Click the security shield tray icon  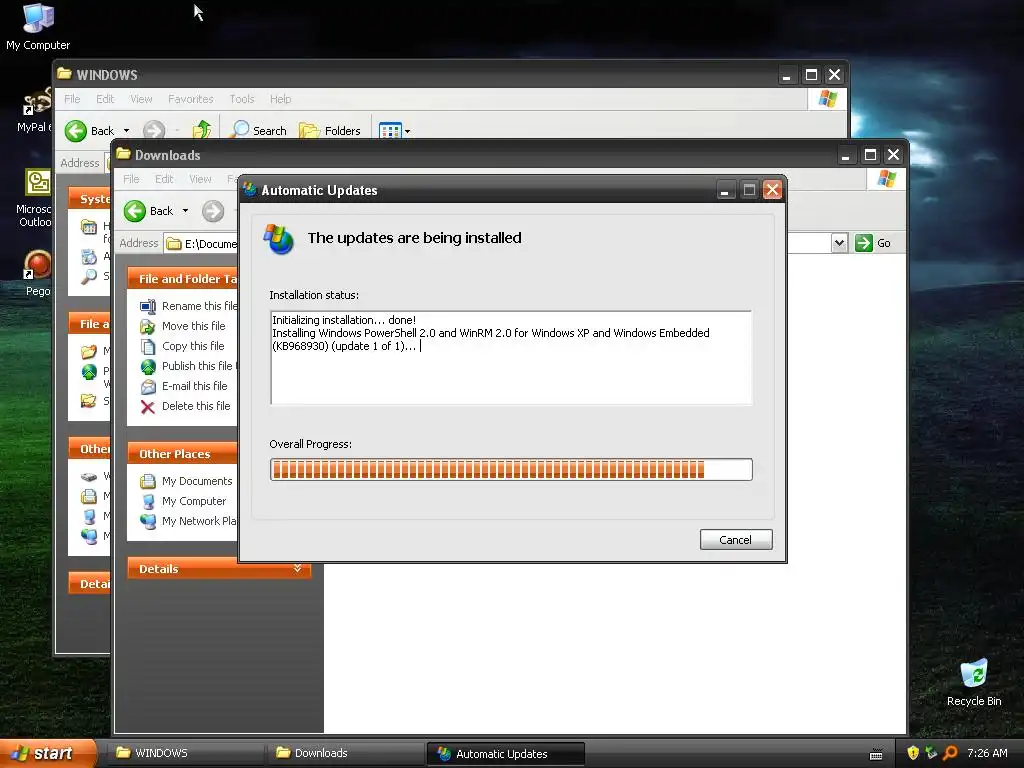click(913, 753)
